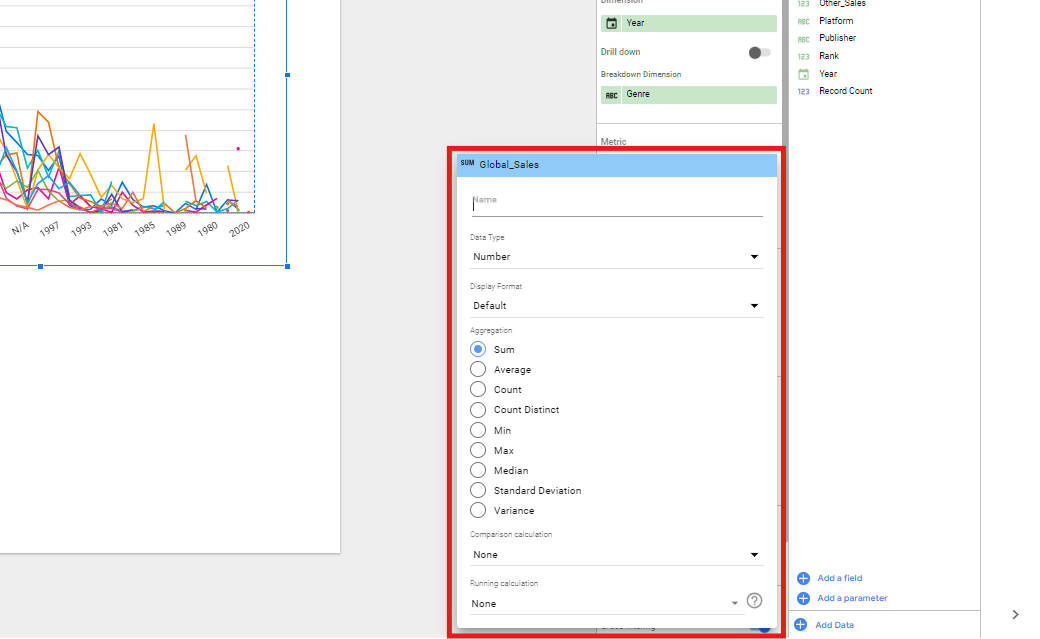Click the plus icon for Add a parameter

click(x=803, y=598)
